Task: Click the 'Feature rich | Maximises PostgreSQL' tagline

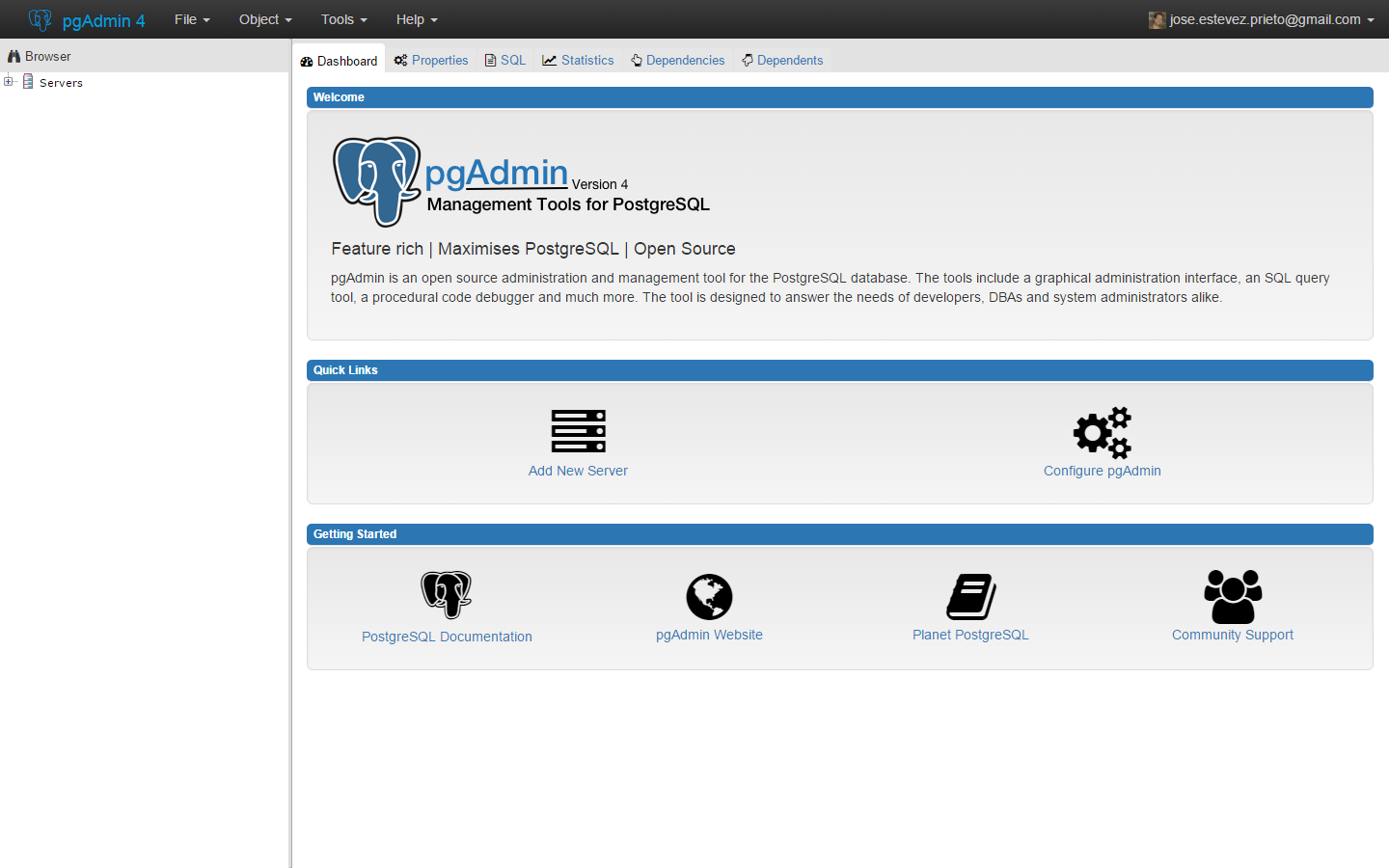Action: point(533,249)
